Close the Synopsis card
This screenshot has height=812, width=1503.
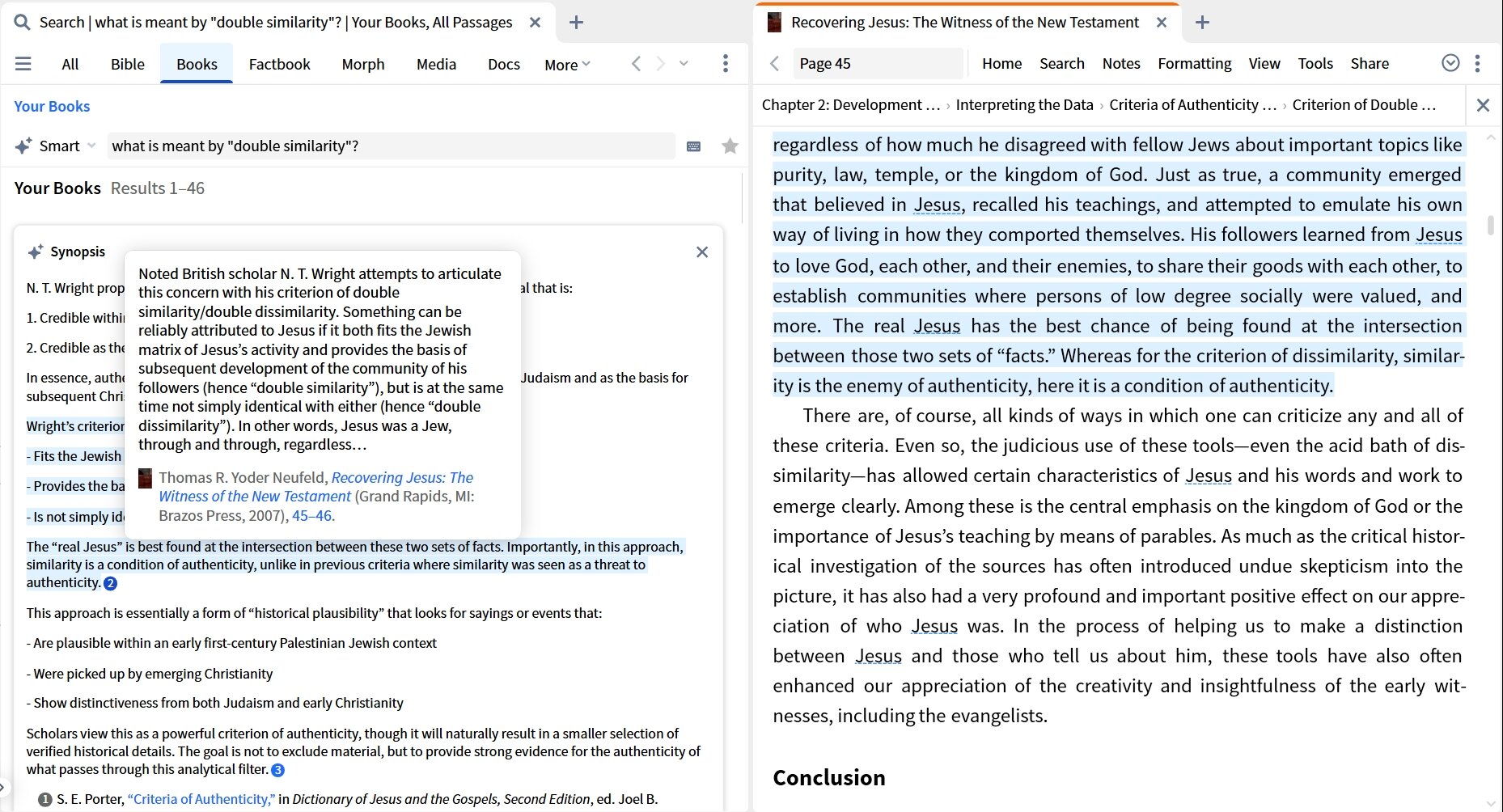pyautogui.click(x=702, y=252)
